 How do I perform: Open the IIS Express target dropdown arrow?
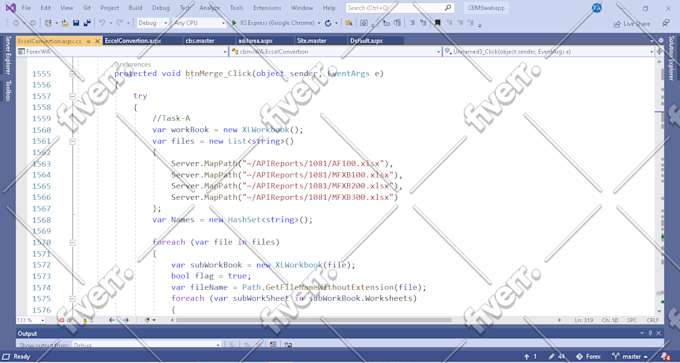pyautogui.click(x=319, y=23)
